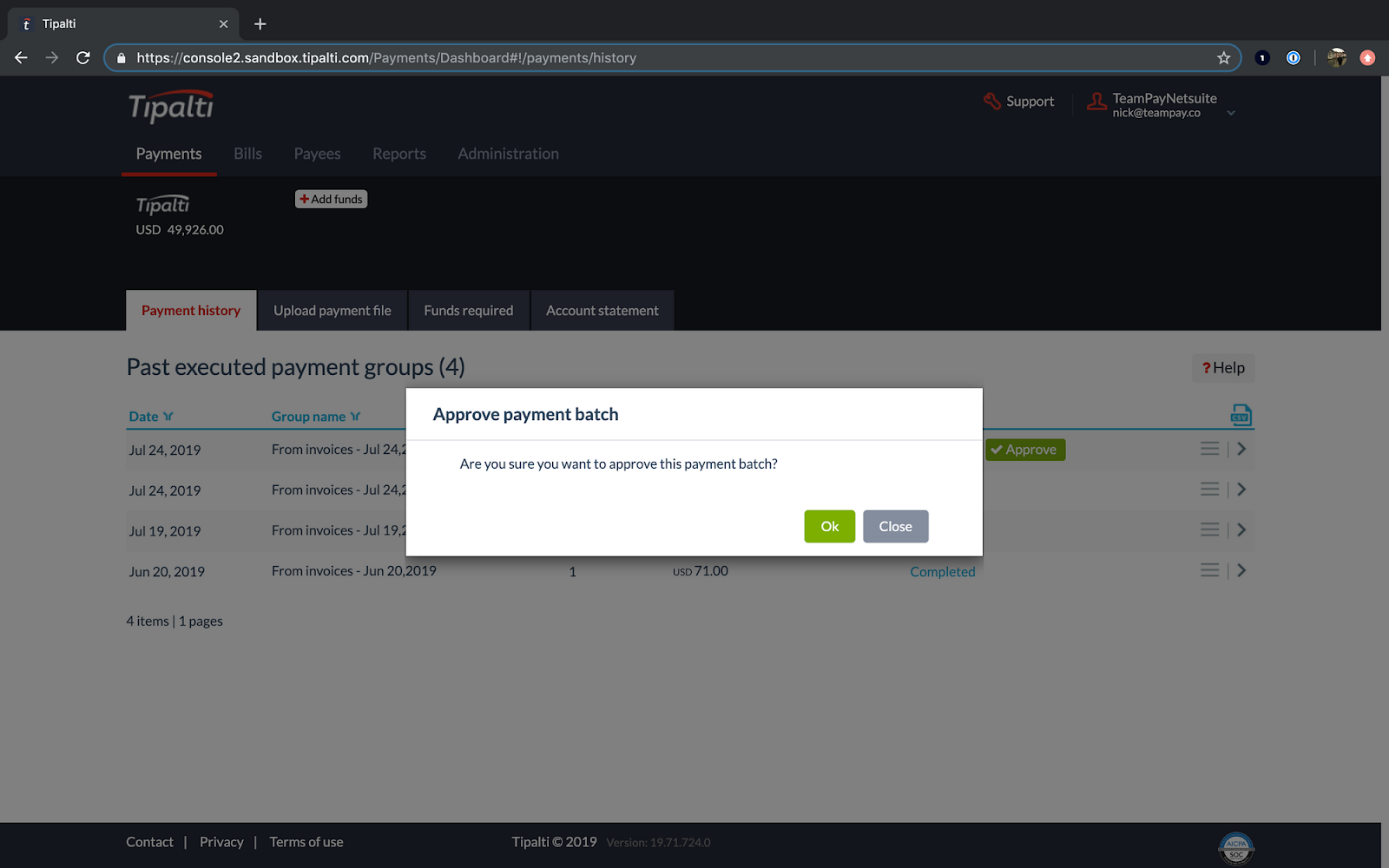Viewport: 1389px width, 868px height.
Task: Click the user profile icon
Action: 1097,102
